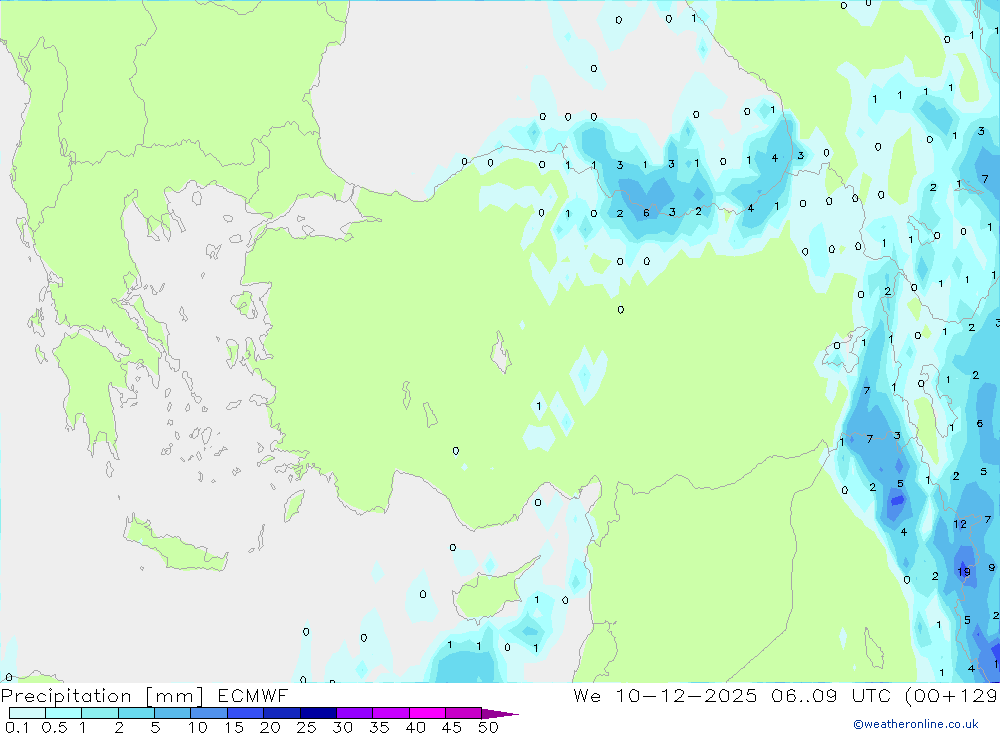1000x733 pixels.
Task: Select the 5–10 mm legend color swatch
Action: (172, 713)
